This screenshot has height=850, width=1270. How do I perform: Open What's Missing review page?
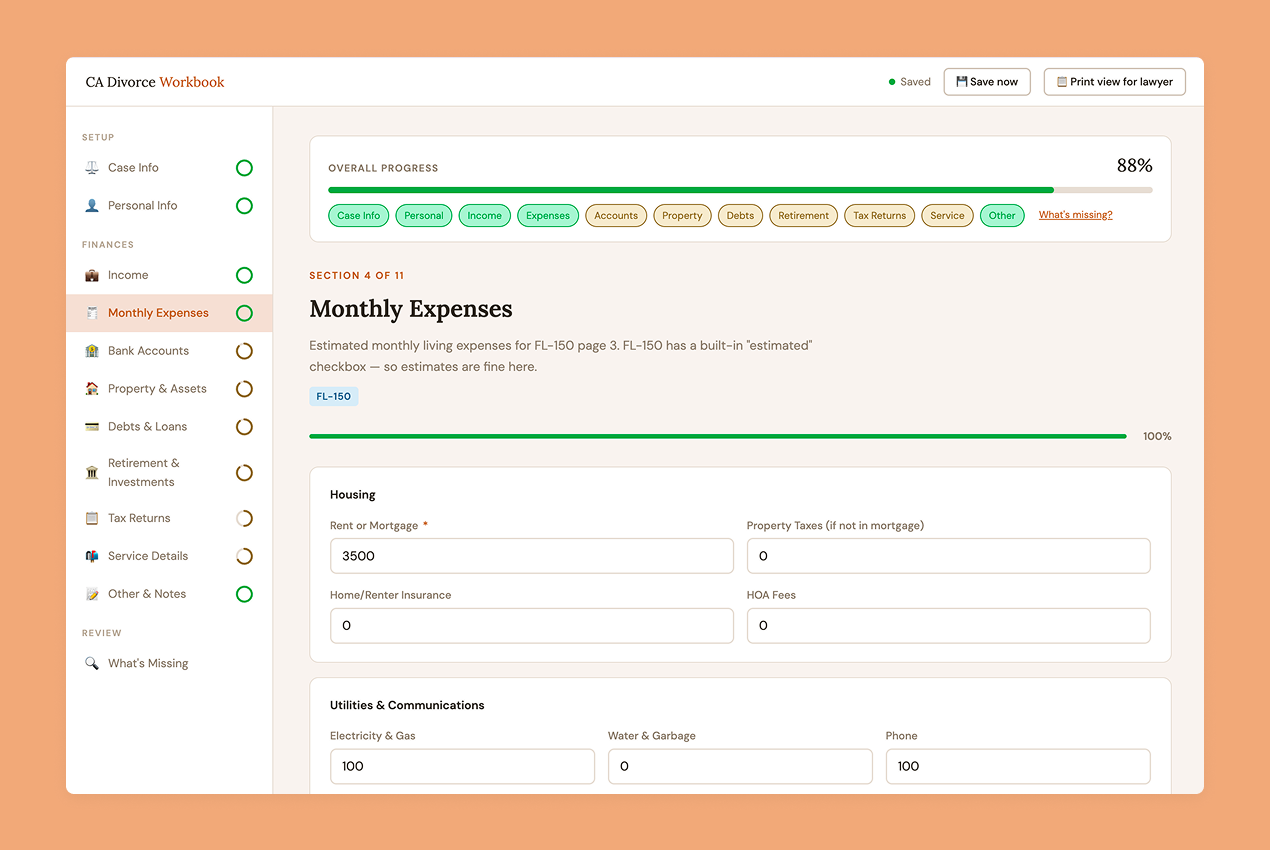[x=169, y=663]
